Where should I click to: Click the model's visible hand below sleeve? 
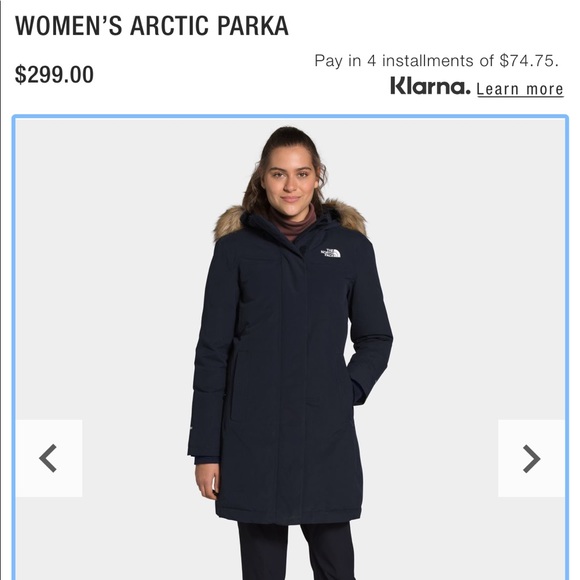pos(207,481)
